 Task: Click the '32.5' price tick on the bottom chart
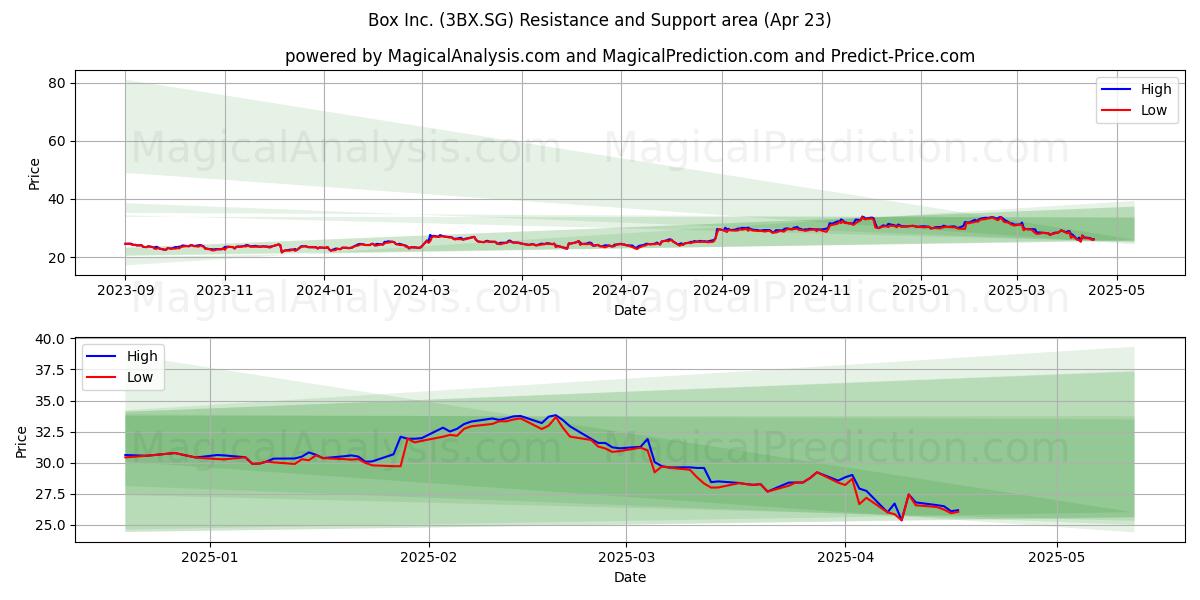click(x=50, y=432)
